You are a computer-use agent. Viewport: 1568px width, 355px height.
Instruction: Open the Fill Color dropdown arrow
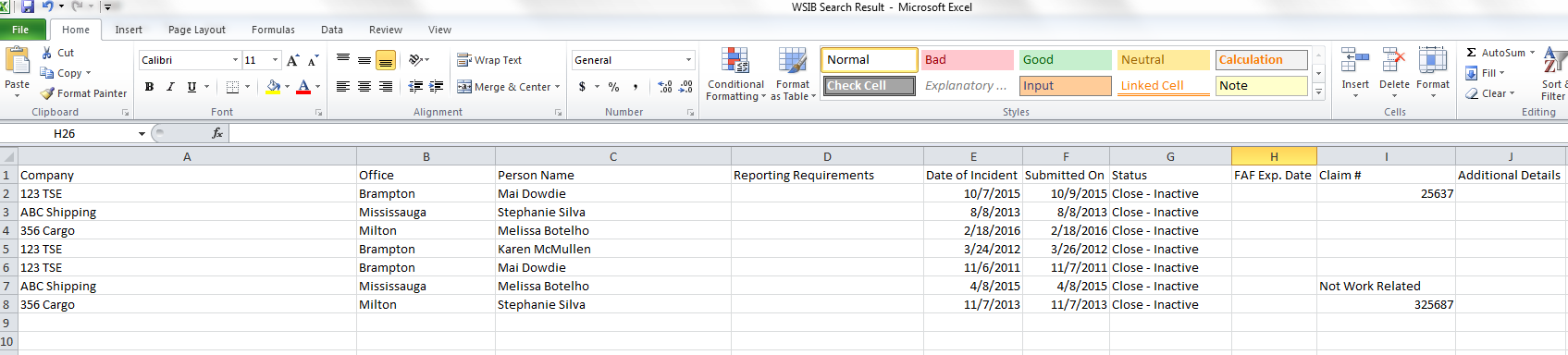point(288,87)
